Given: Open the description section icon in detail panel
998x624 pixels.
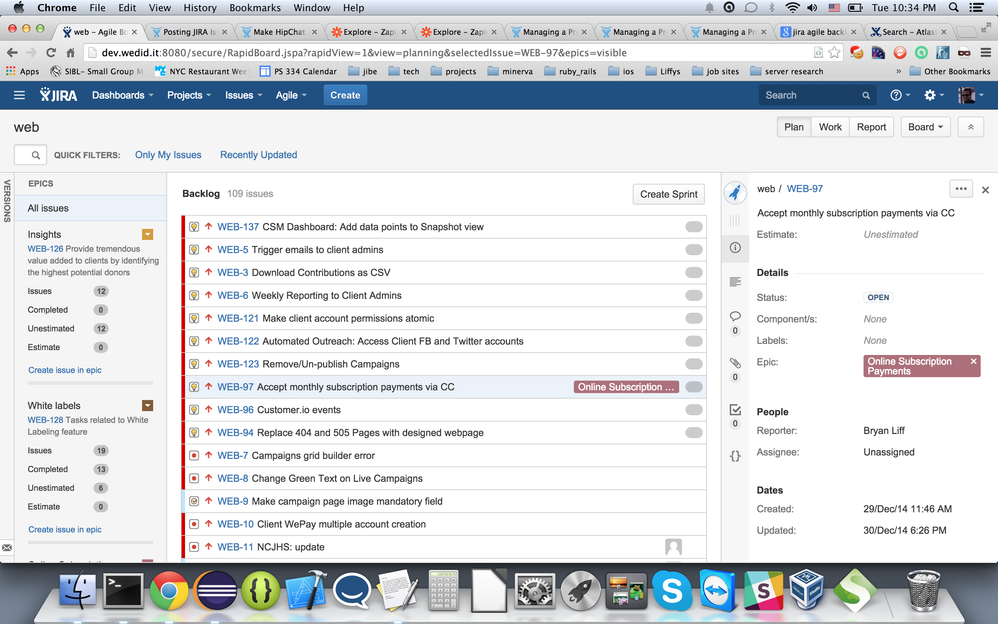Looking at the screenshot, I should pyautogui.click(x=735, y=282).
